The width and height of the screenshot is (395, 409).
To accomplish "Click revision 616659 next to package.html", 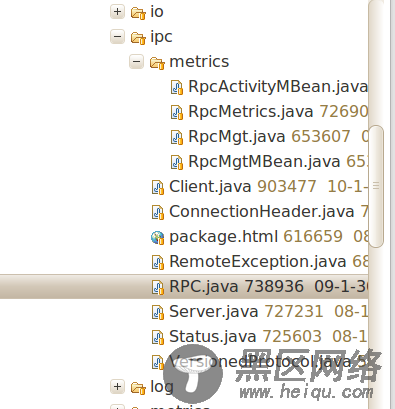I will coord(313,237).
